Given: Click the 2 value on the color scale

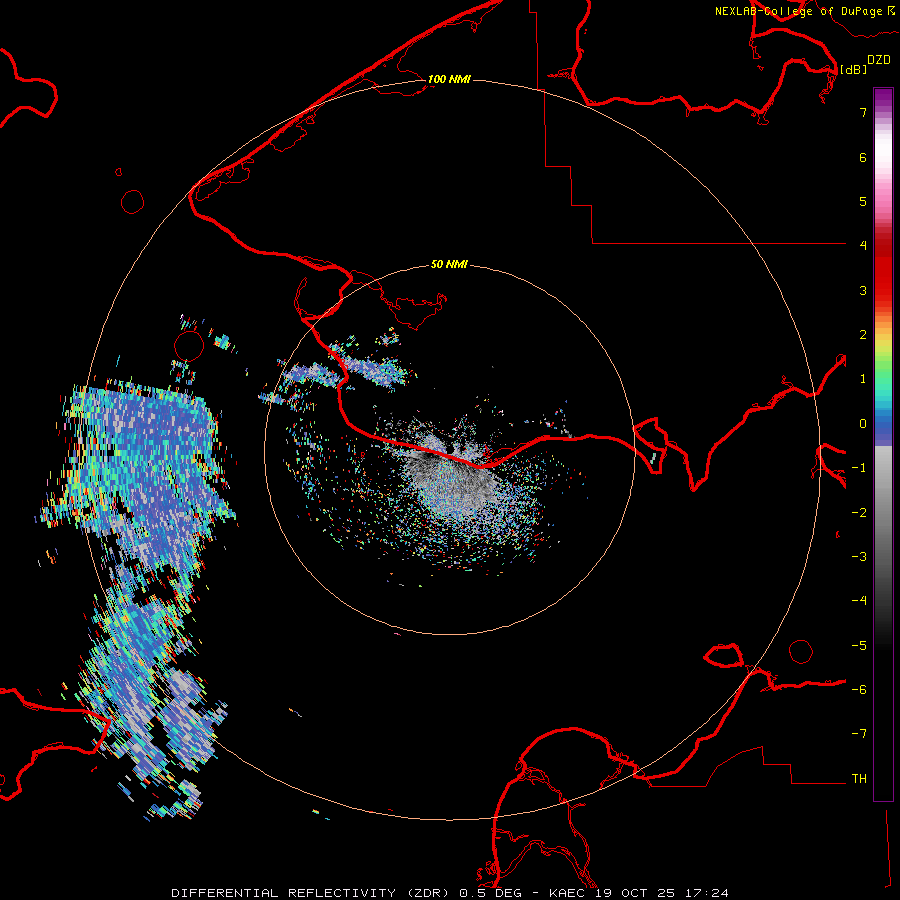Looking at the screenshot, I should click(863, 335).
